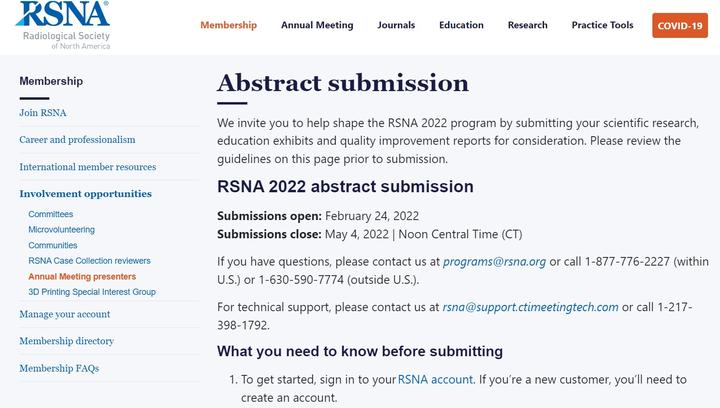Viewport: 720px width, 408px height.
Task: Open Join RSNA sidebar link
Action: coord(43,113)
